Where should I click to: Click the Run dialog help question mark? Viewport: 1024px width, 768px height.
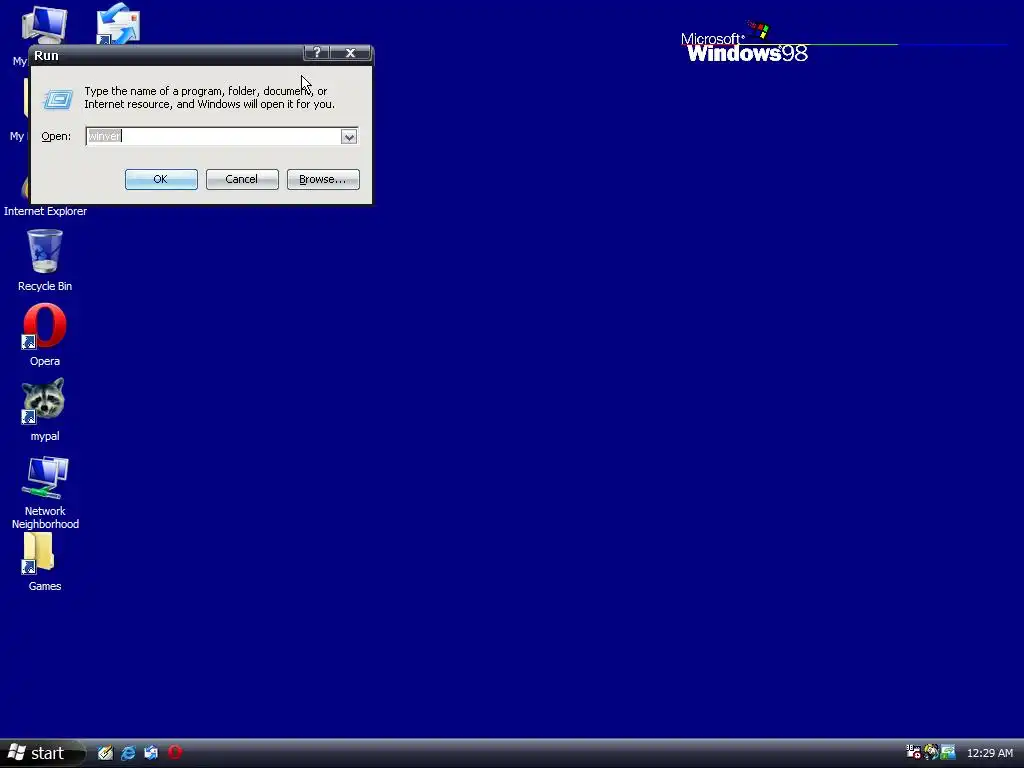[317, 53]
